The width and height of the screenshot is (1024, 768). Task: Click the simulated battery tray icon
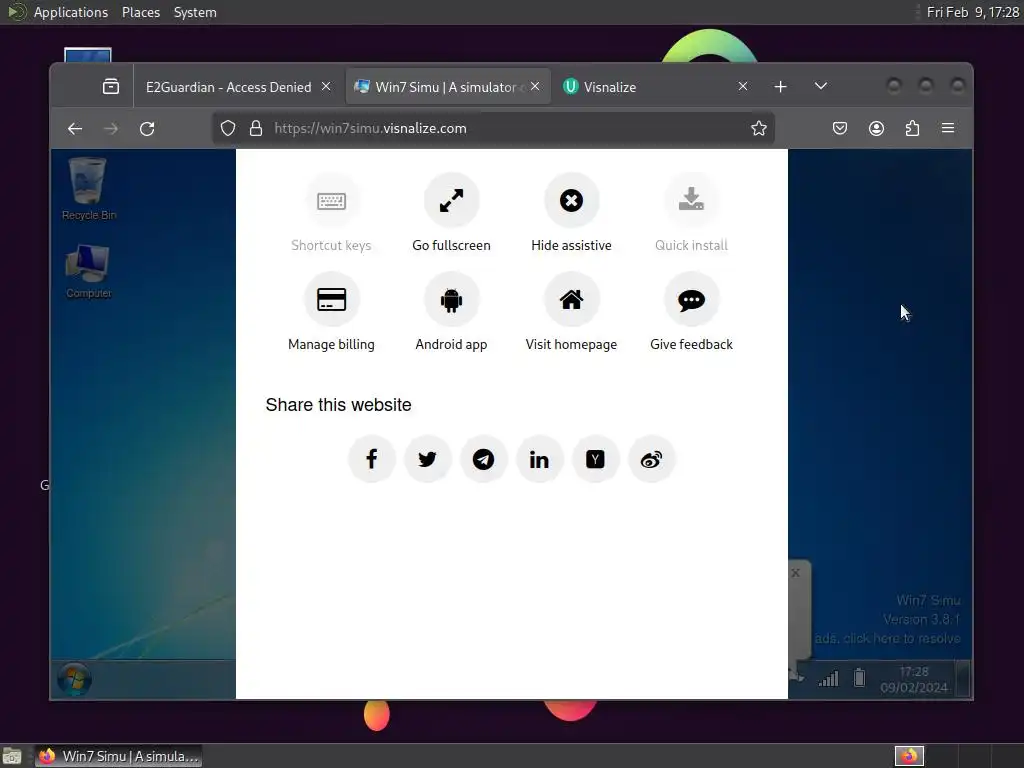(x=859, y=678)
